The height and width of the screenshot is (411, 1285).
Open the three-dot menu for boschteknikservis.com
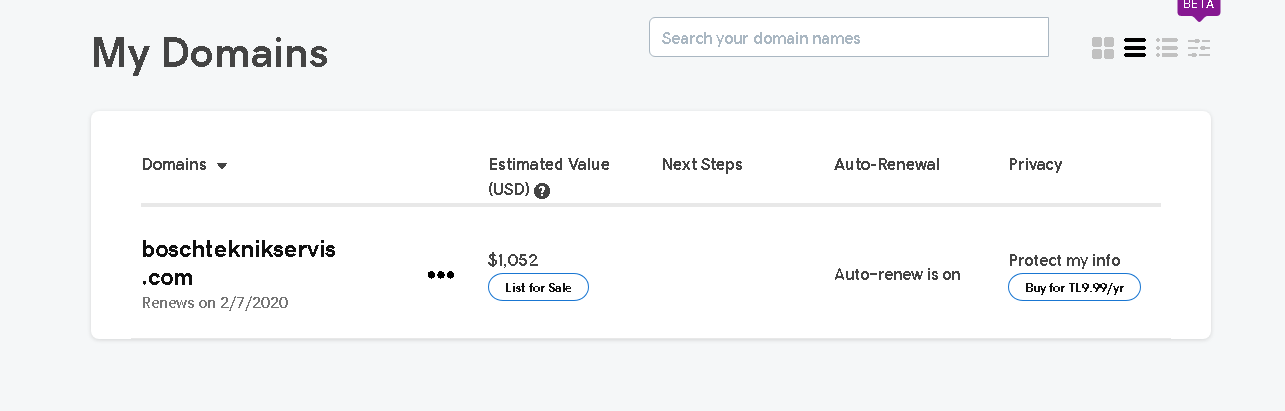[441, 275]
